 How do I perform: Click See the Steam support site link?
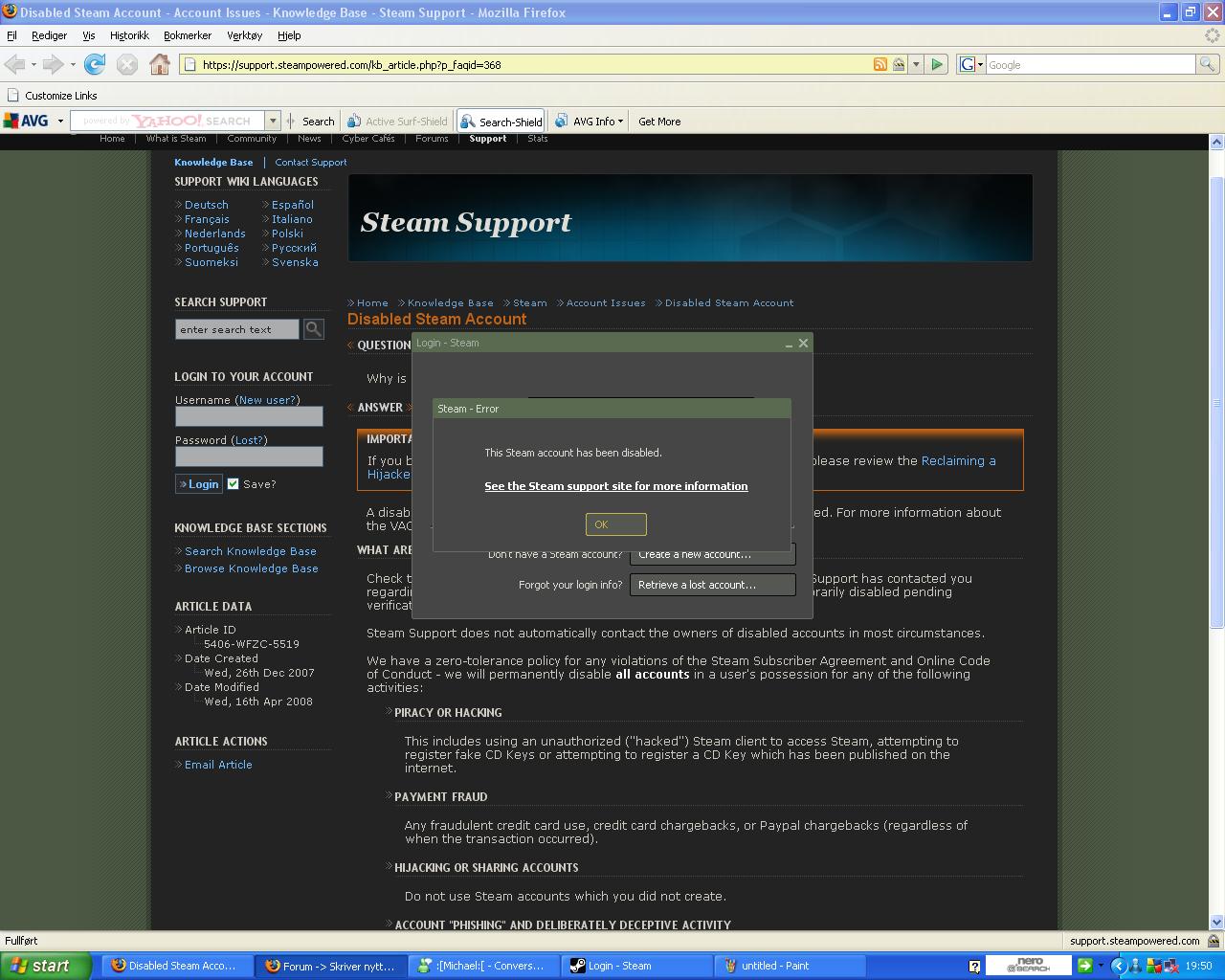(616, 486)
